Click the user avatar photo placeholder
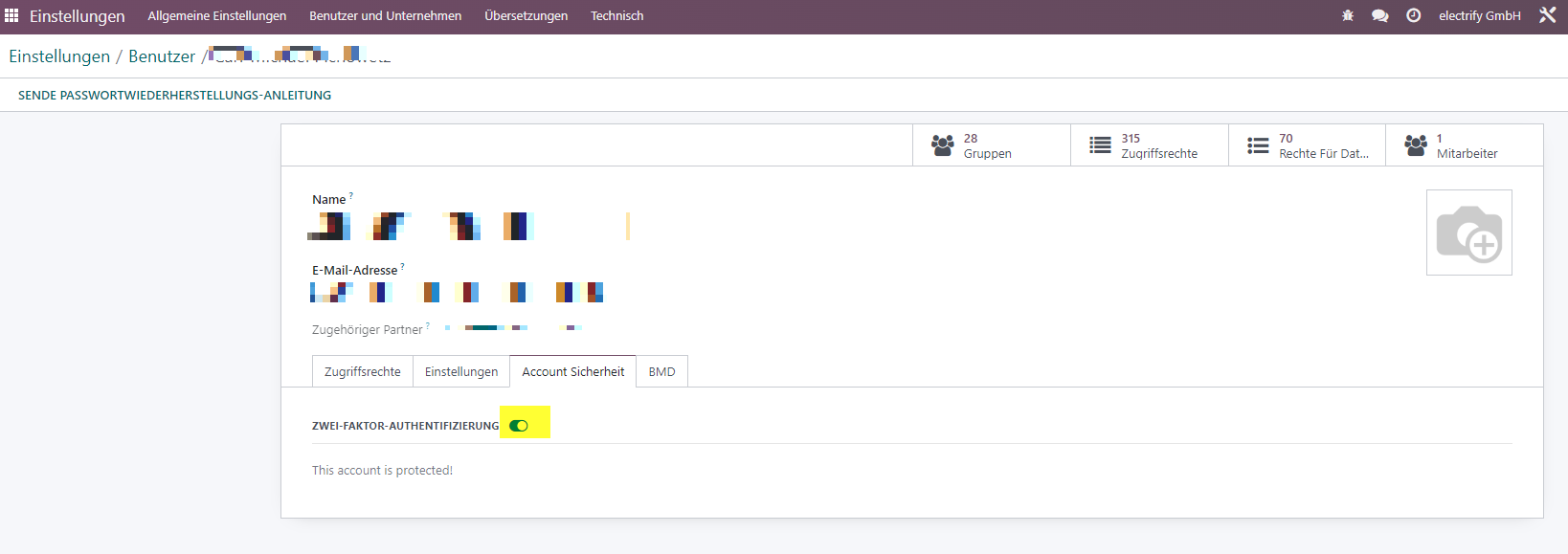Viewport: 1568px width, 554px height. click(x=1469, y=233)
